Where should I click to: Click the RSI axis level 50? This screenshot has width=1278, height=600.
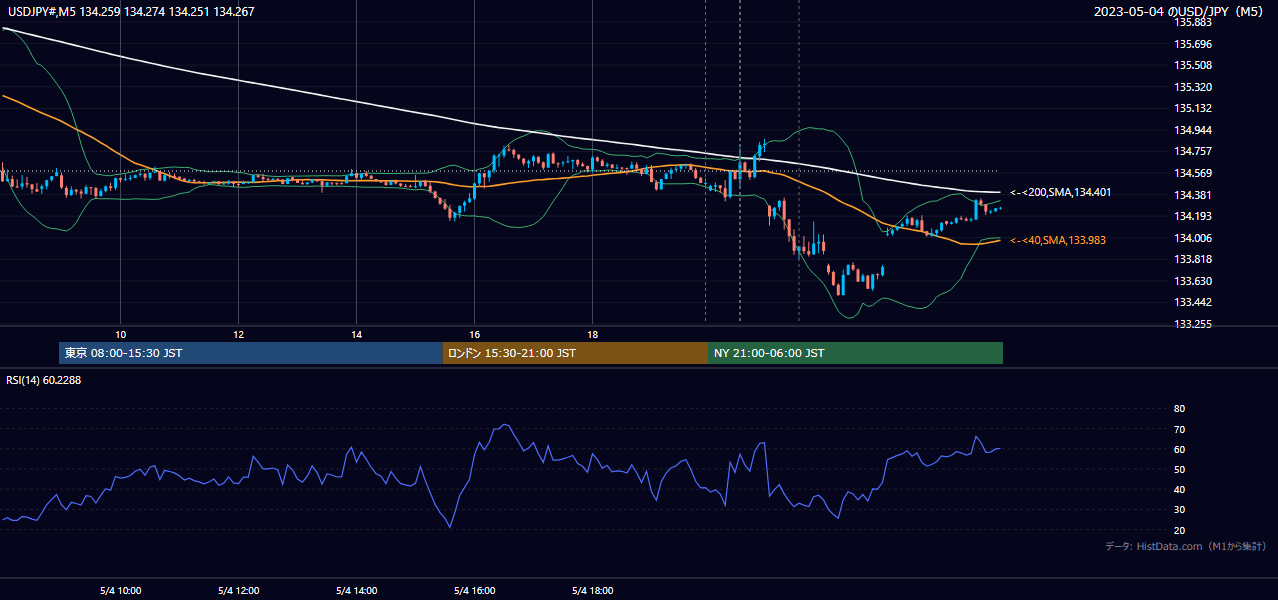click(1179, 469)
